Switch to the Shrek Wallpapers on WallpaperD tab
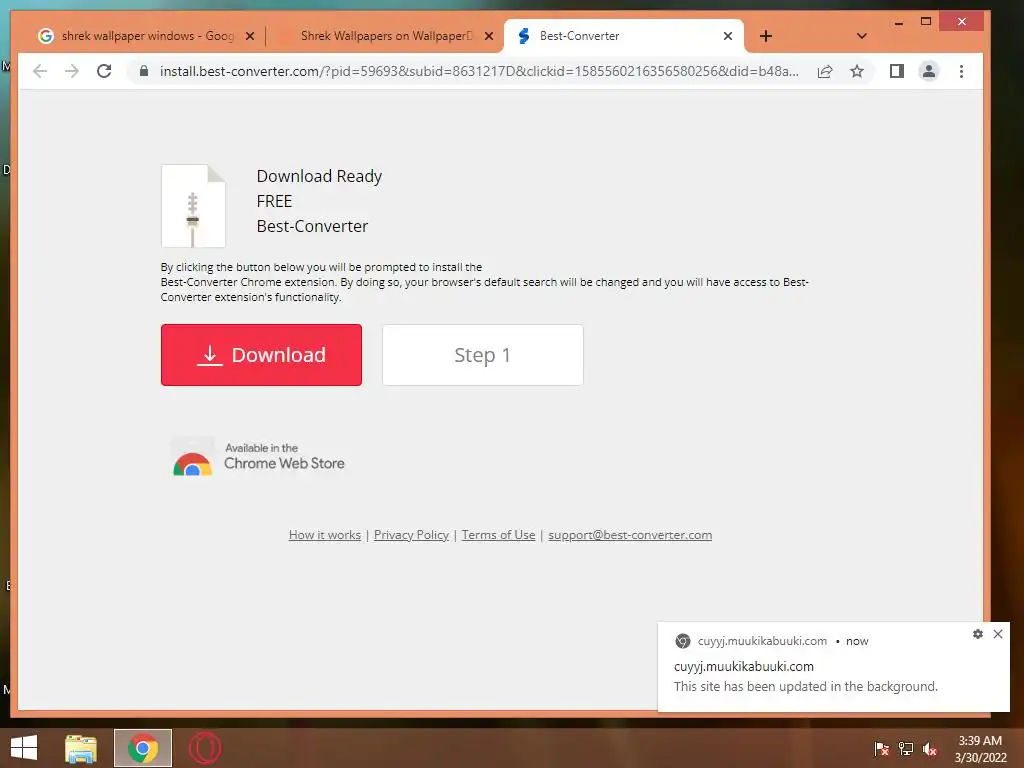1024x768 pixels. coord(385,36)
